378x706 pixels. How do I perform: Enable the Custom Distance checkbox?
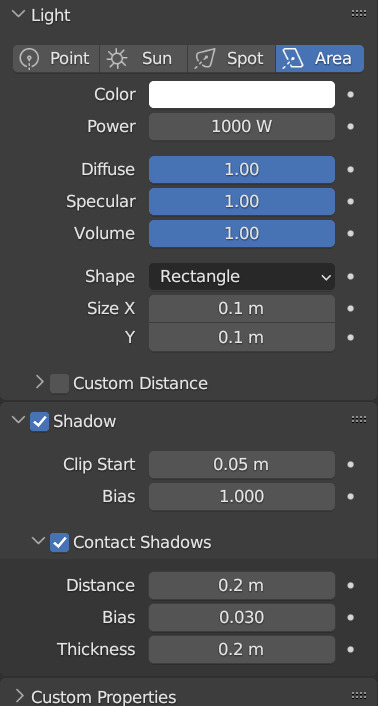59,384
